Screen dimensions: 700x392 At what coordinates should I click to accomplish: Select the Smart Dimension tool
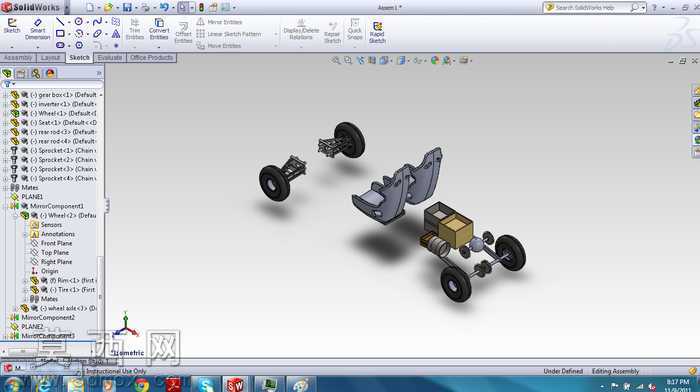[38, 29]
